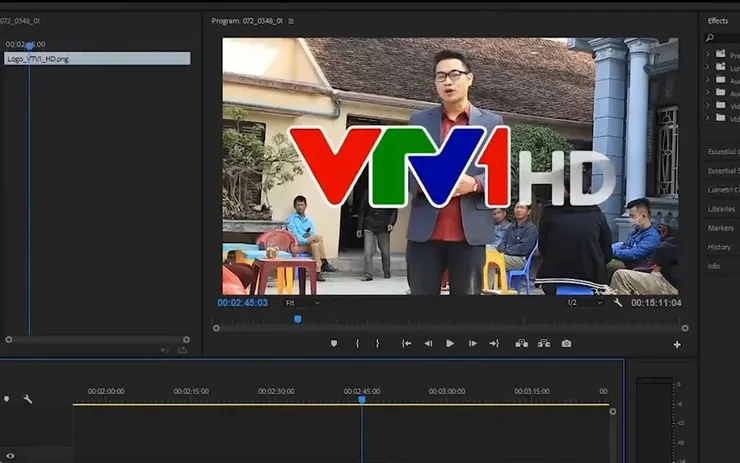Toggle the track eye visibility icon
Image resolution: width=740 pixels, height=463 pixels.
coord(10,456)
